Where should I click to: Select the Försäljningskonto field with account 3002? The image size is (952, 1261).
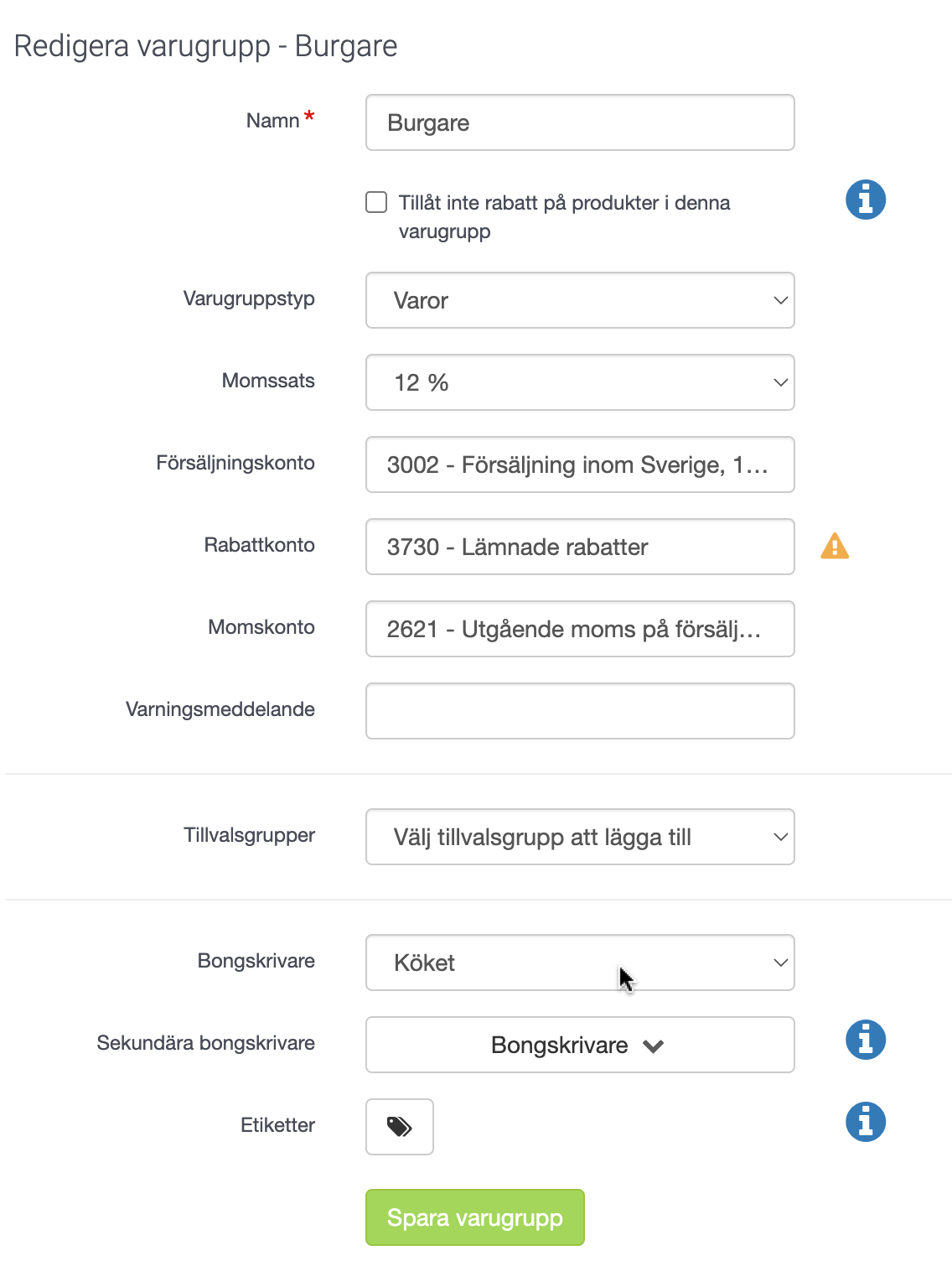[x=580, y=464]
